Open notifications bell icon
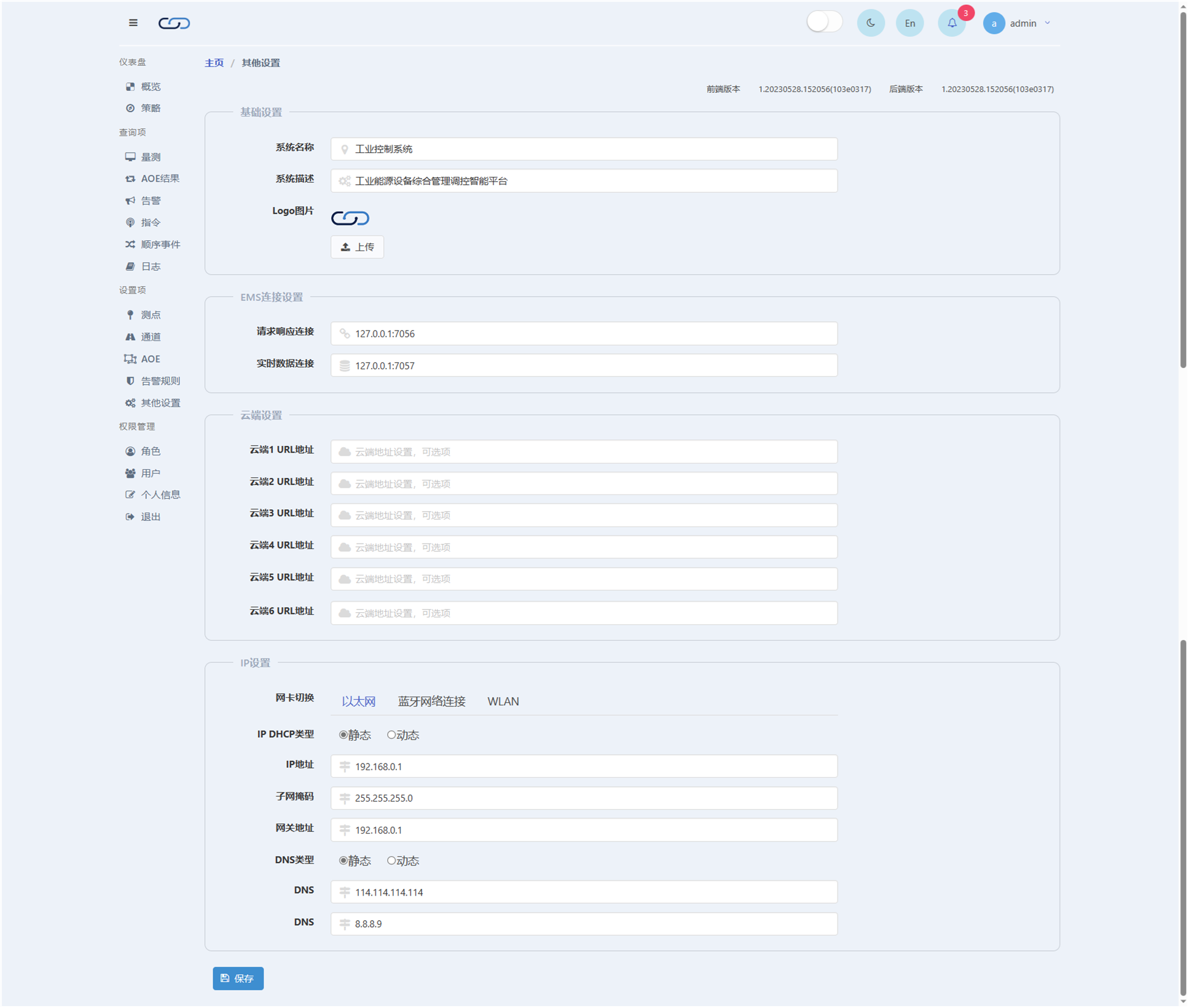 tap(951, 23)
